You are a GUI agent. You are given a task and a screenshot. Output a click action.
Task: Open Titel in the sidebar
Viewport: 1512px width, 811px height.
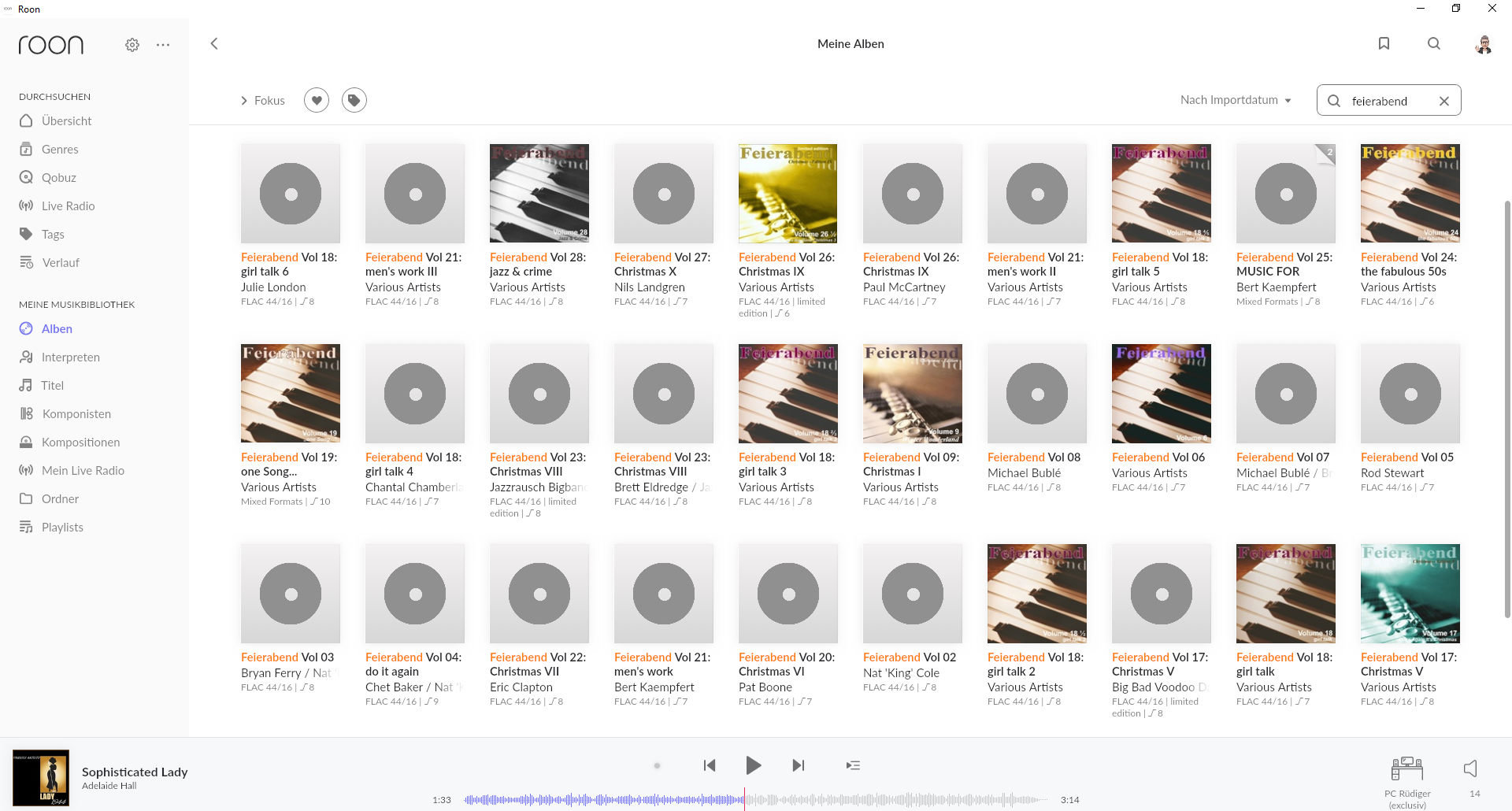click(52, 385)
